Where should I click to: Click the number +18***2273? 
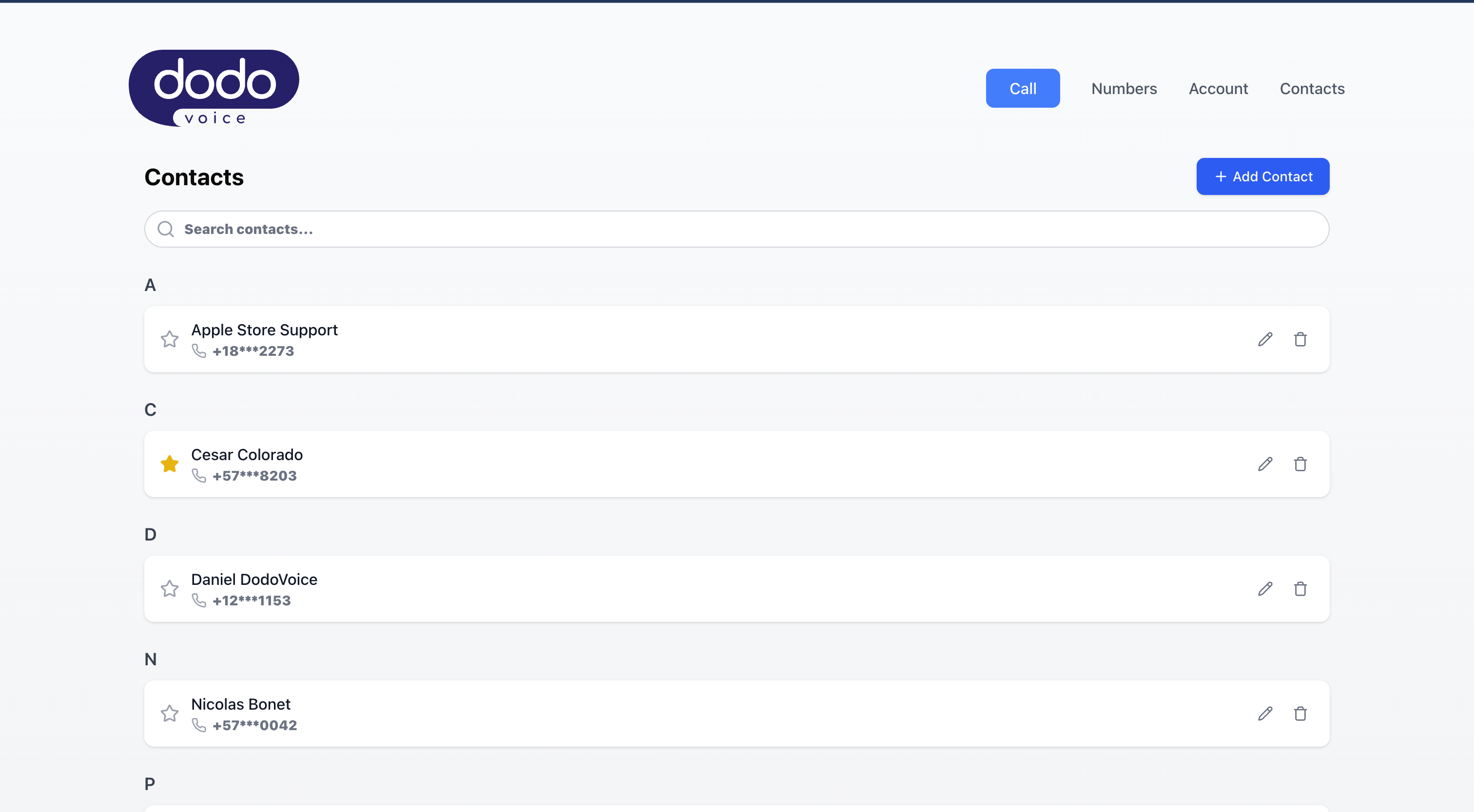tap(253, 351)
